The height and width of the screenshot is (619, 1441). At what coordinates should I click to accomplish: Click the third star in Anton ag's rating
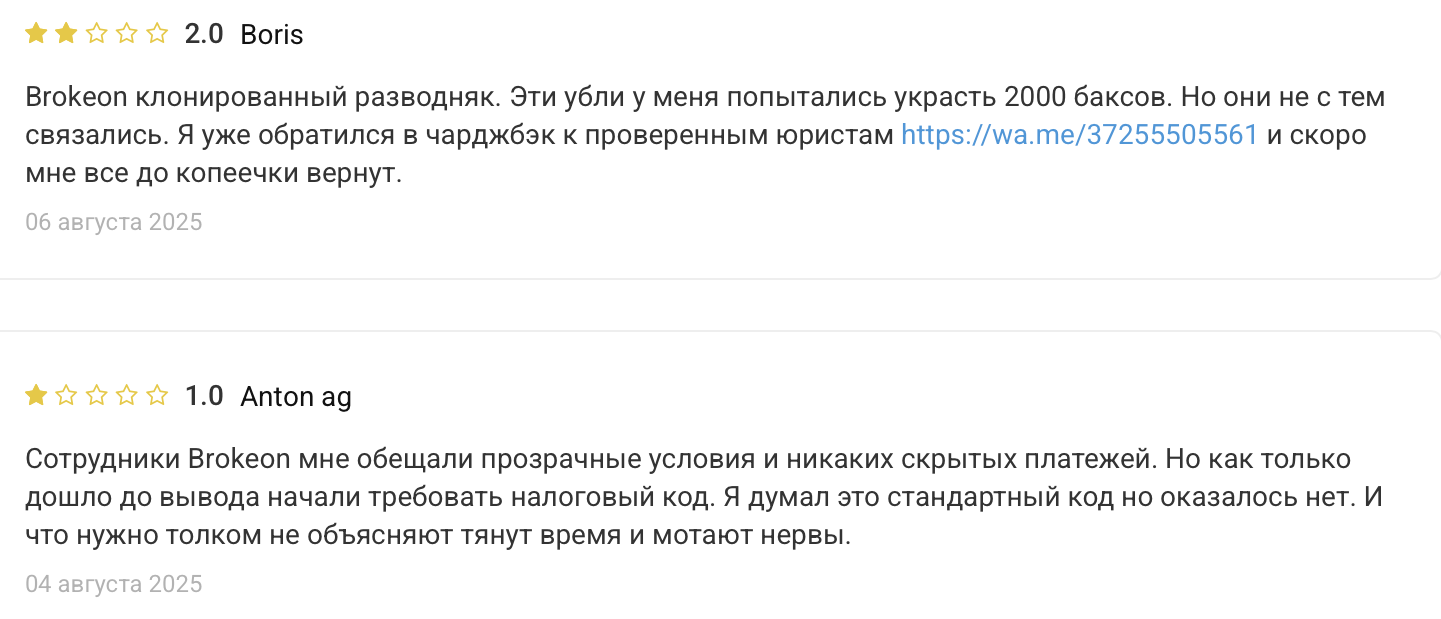[97, 396]
